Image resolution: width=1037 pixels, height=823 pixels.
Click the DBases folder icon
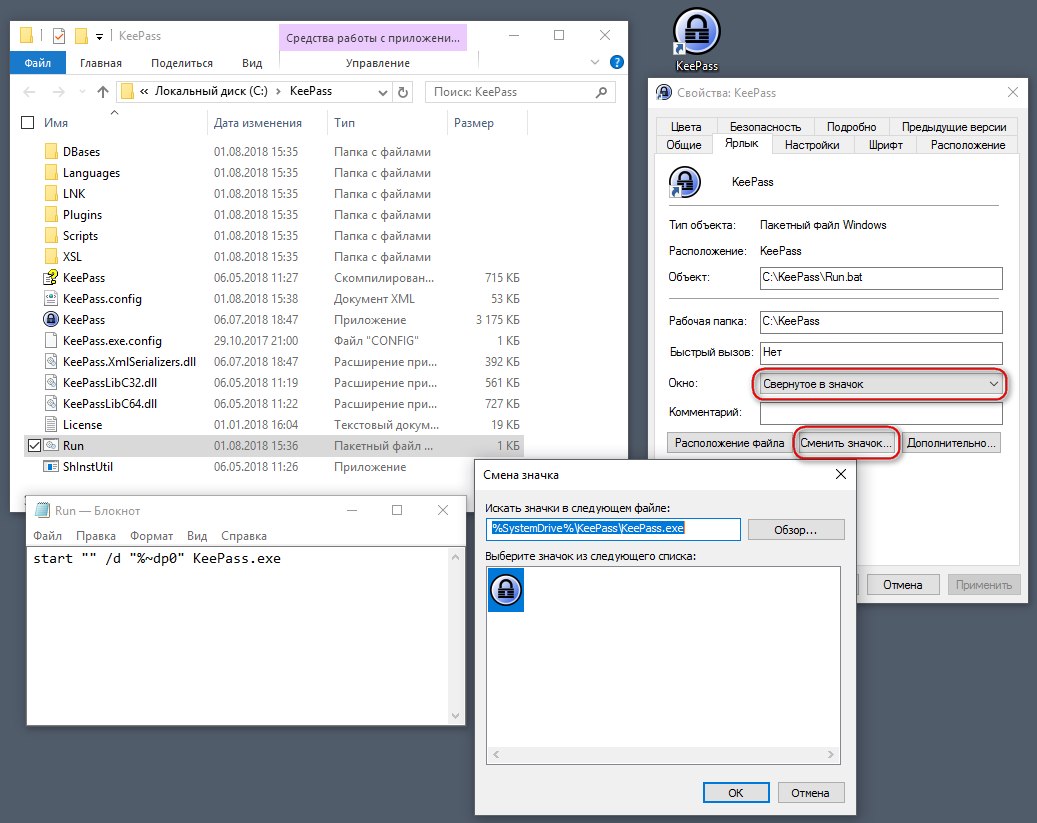(x=51, y=152)
